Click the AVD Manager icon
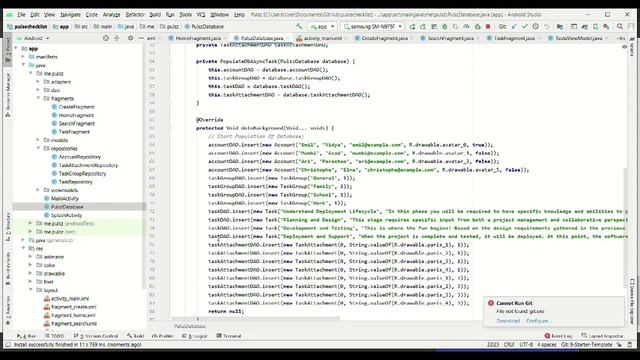 596,27
